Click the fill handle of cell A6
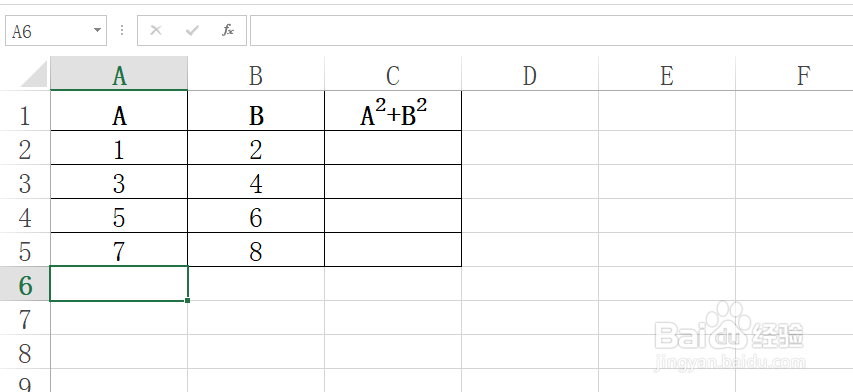 pyautogui.click(x=188, y=300)
